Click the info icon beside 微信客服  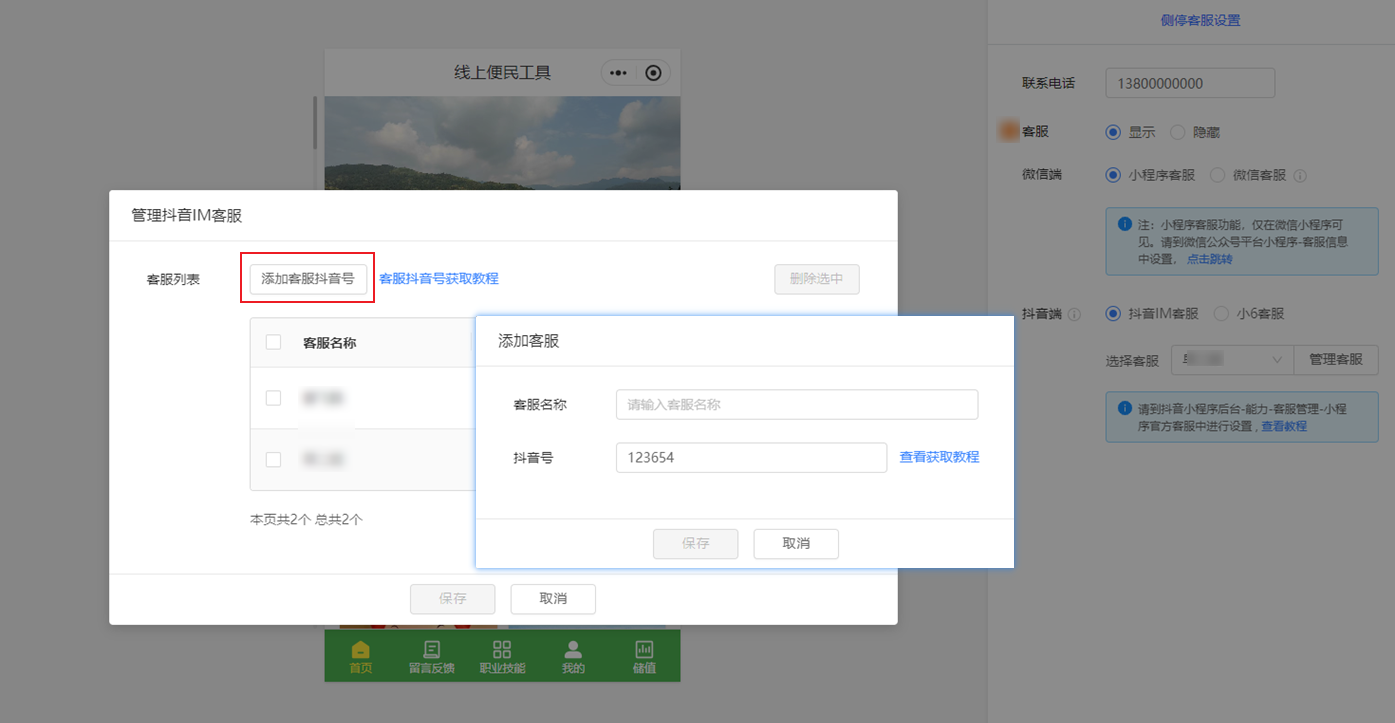[1300, 176]
